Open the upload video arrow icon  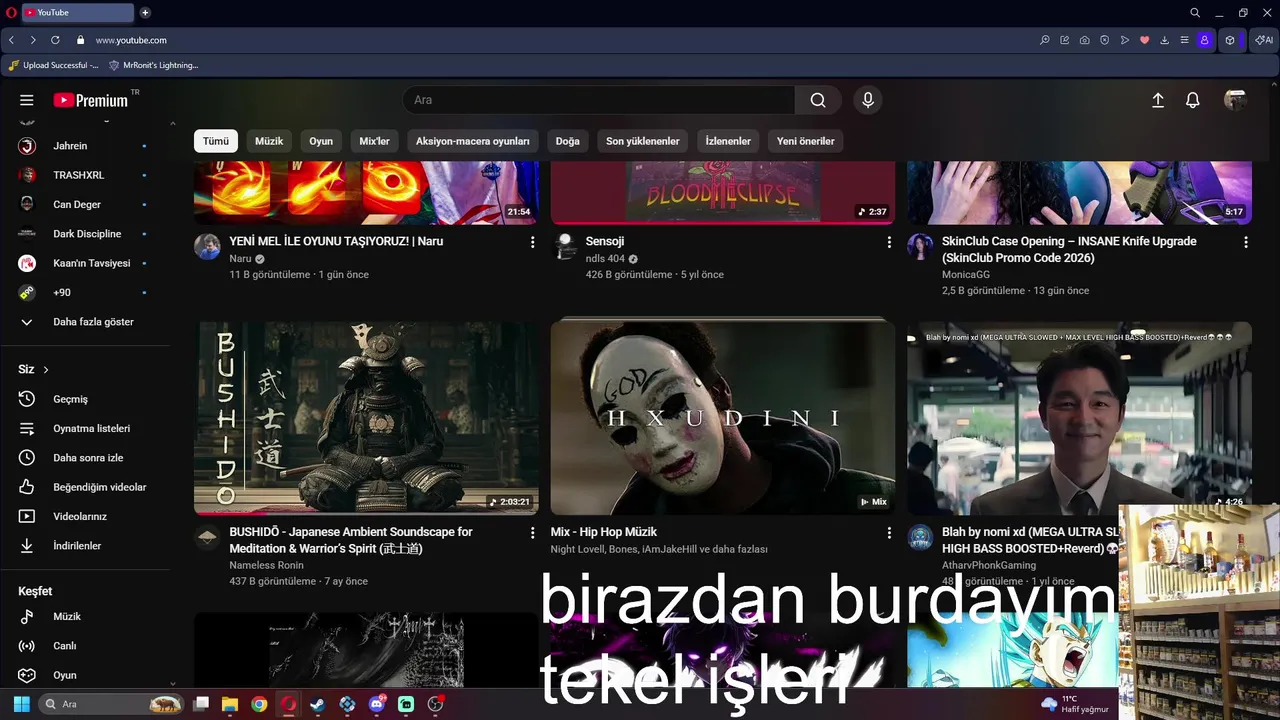pos(1158,100)
